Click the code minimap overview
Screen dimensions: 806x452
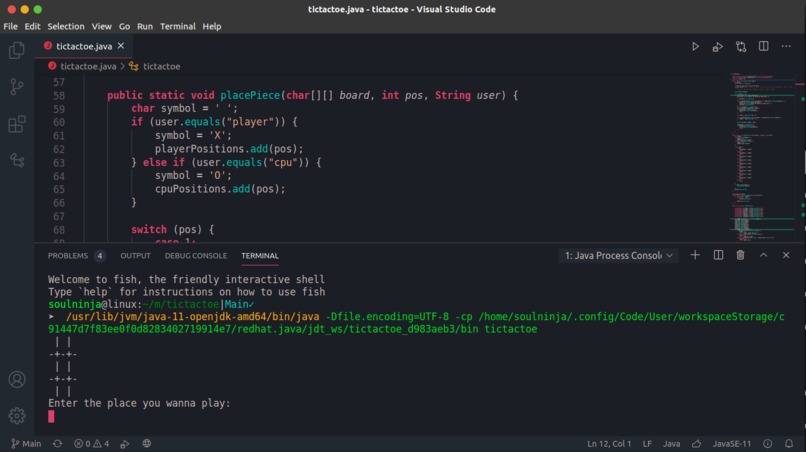click(763, 157)
